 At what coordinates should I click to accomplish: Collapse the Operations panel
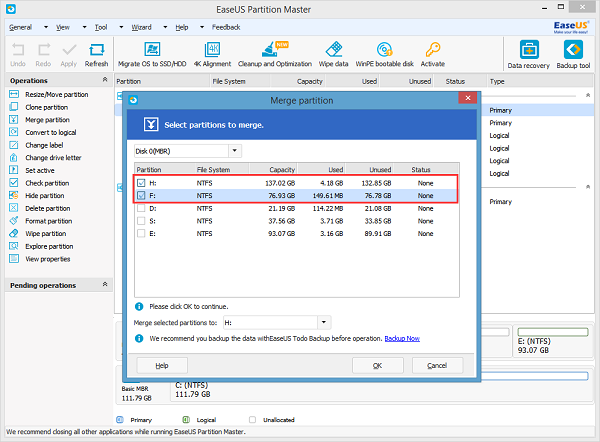(104, 80)
